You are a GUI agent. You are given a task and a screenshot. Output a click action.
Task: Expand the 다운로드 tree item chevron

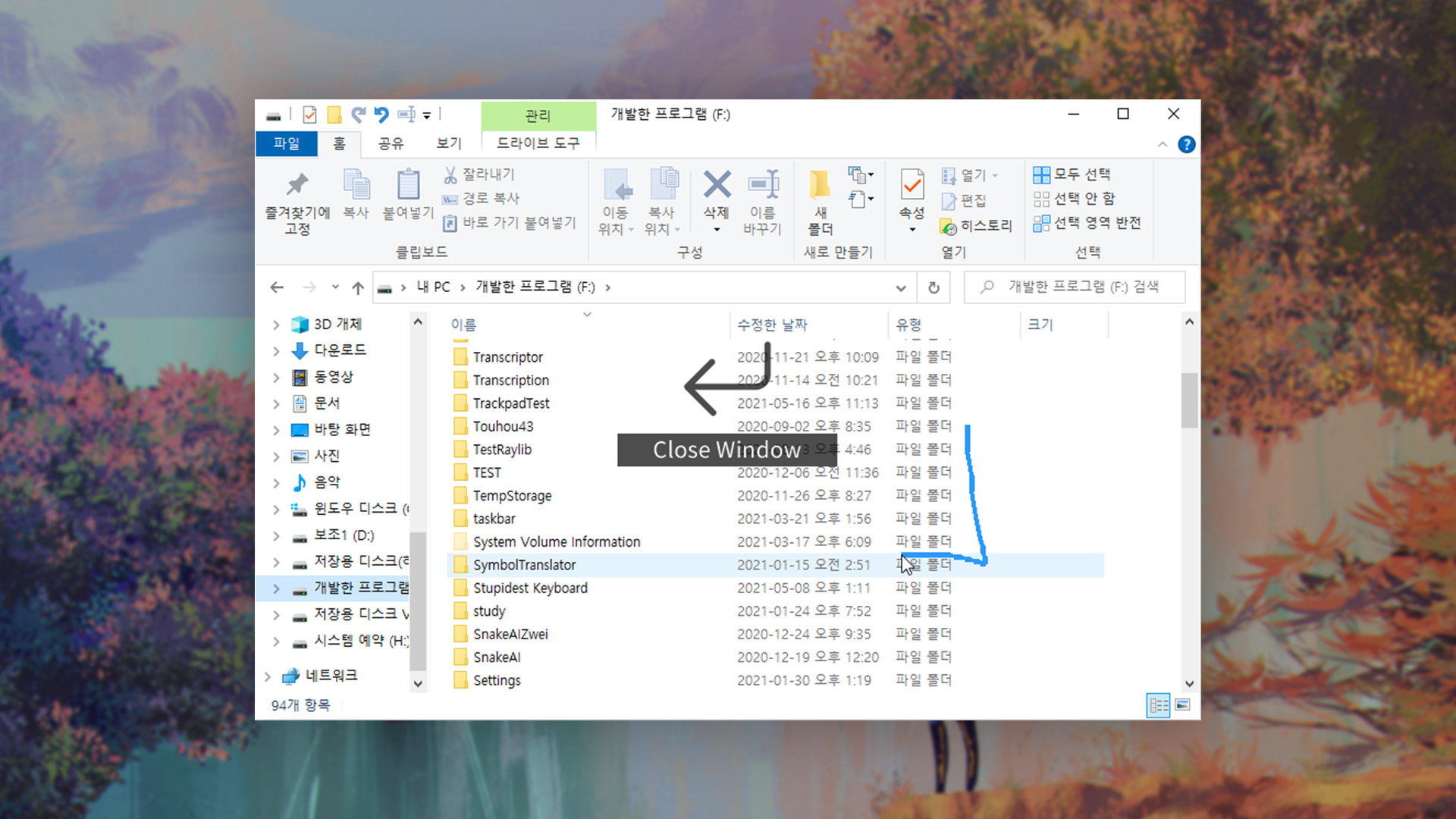pyautogui.click(x=276, y=350)
